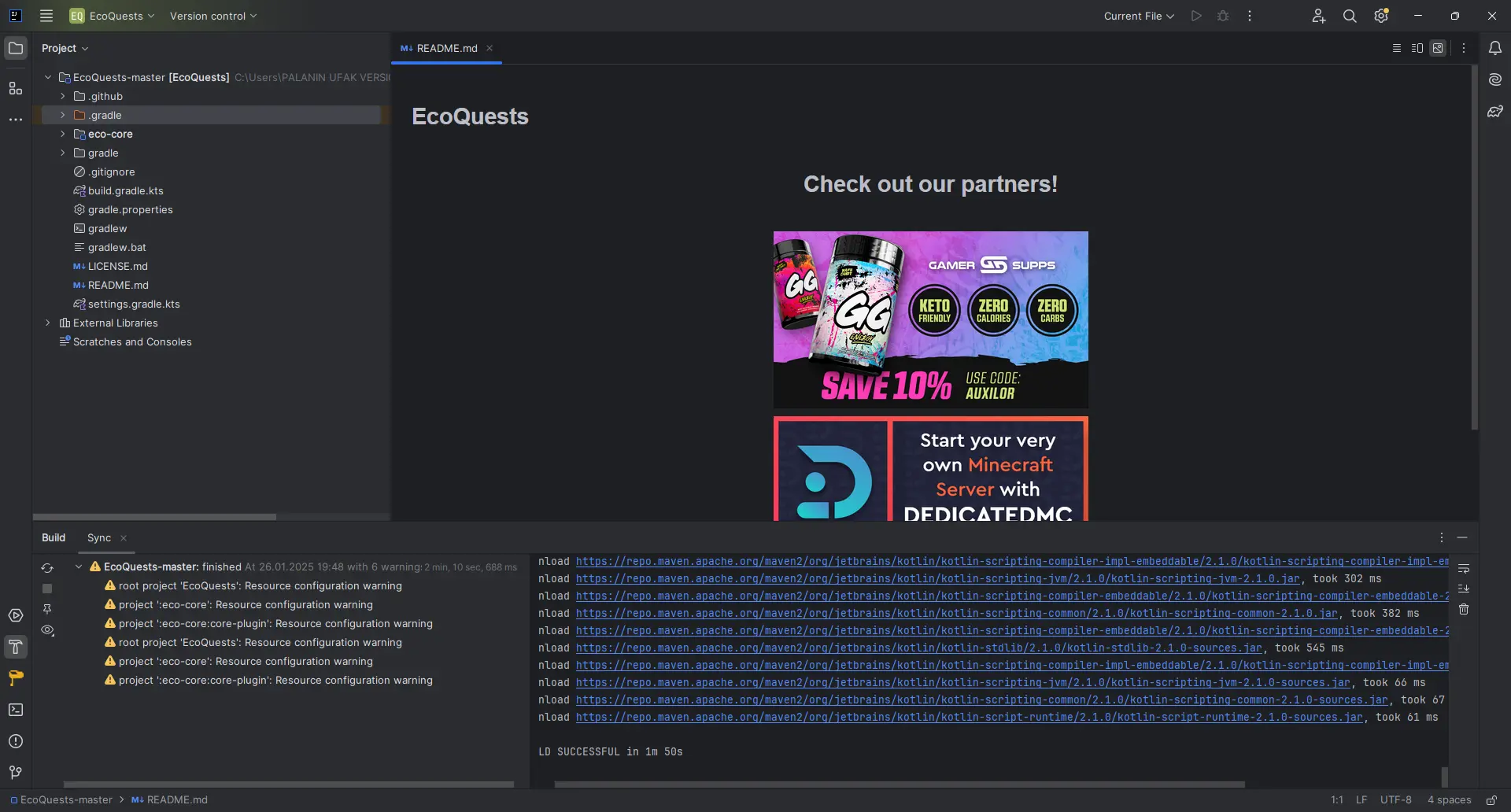Viewport: 1511px width, 812px height.
Task: Click the DedicatedMC partner banner
Action: click(930, 469)
